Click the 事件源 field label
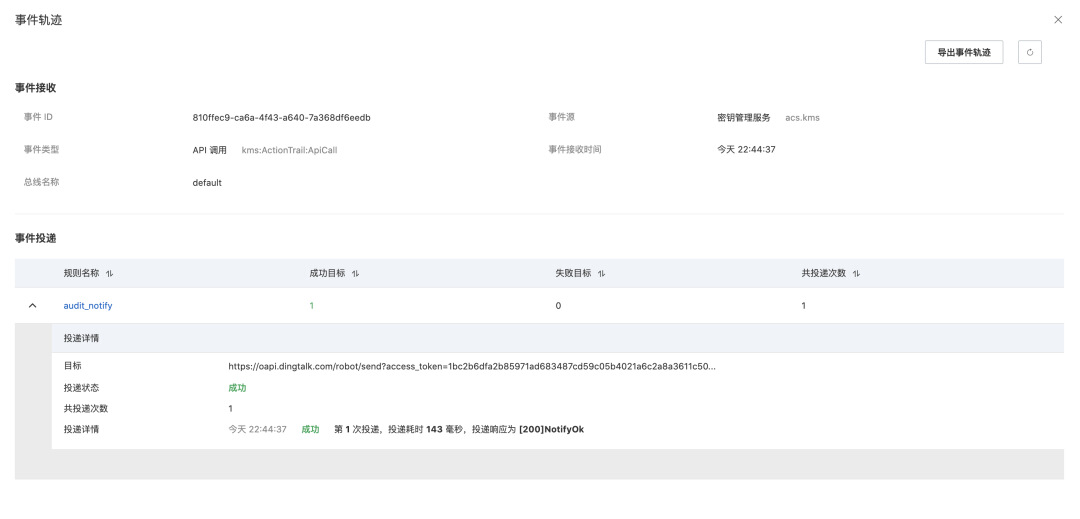The height and width of the screenshot is (519, 1080). (x=561, y=117)
